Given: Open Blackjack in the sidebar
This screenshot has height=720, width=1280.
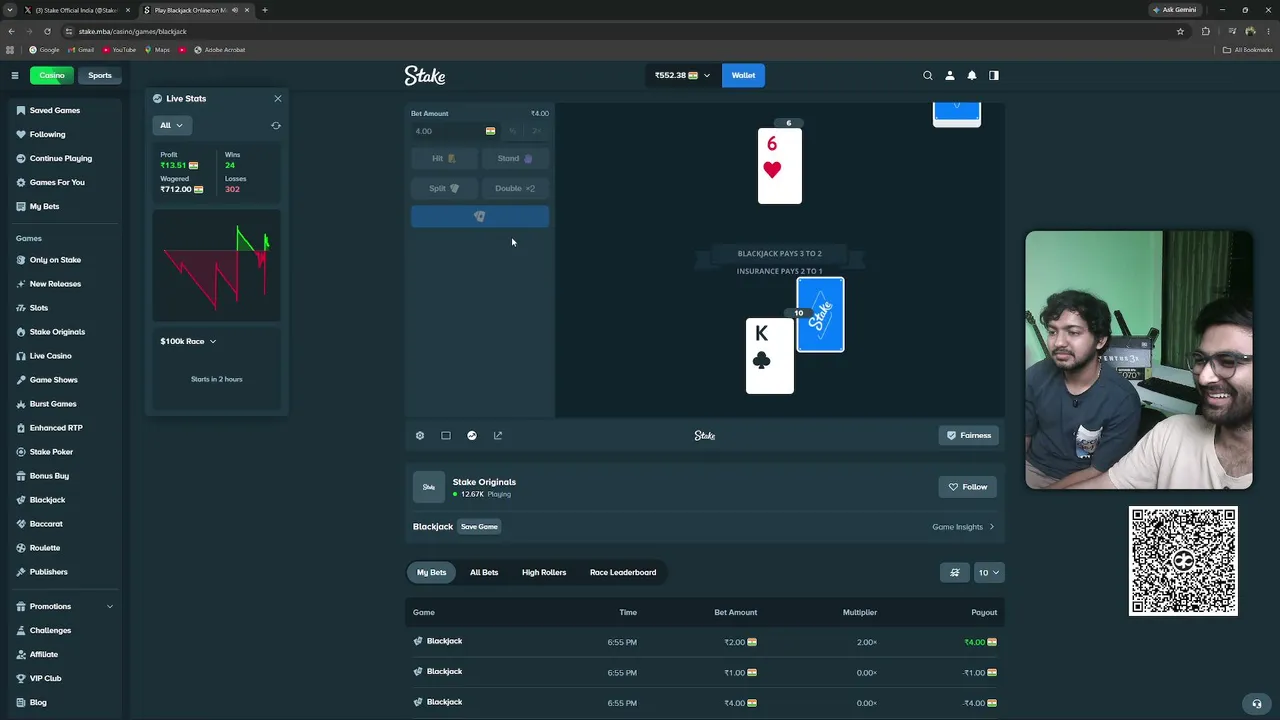Looking at the screenshot, I should click(x=62, y=500).
